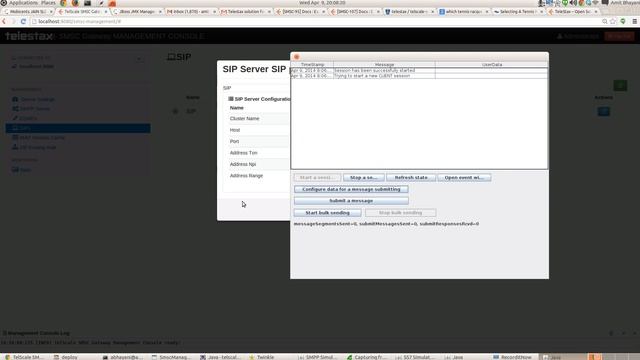This screenshot has width=640, height=360.
Task: Click the Address Npi row in dialog
Action: 259,164
